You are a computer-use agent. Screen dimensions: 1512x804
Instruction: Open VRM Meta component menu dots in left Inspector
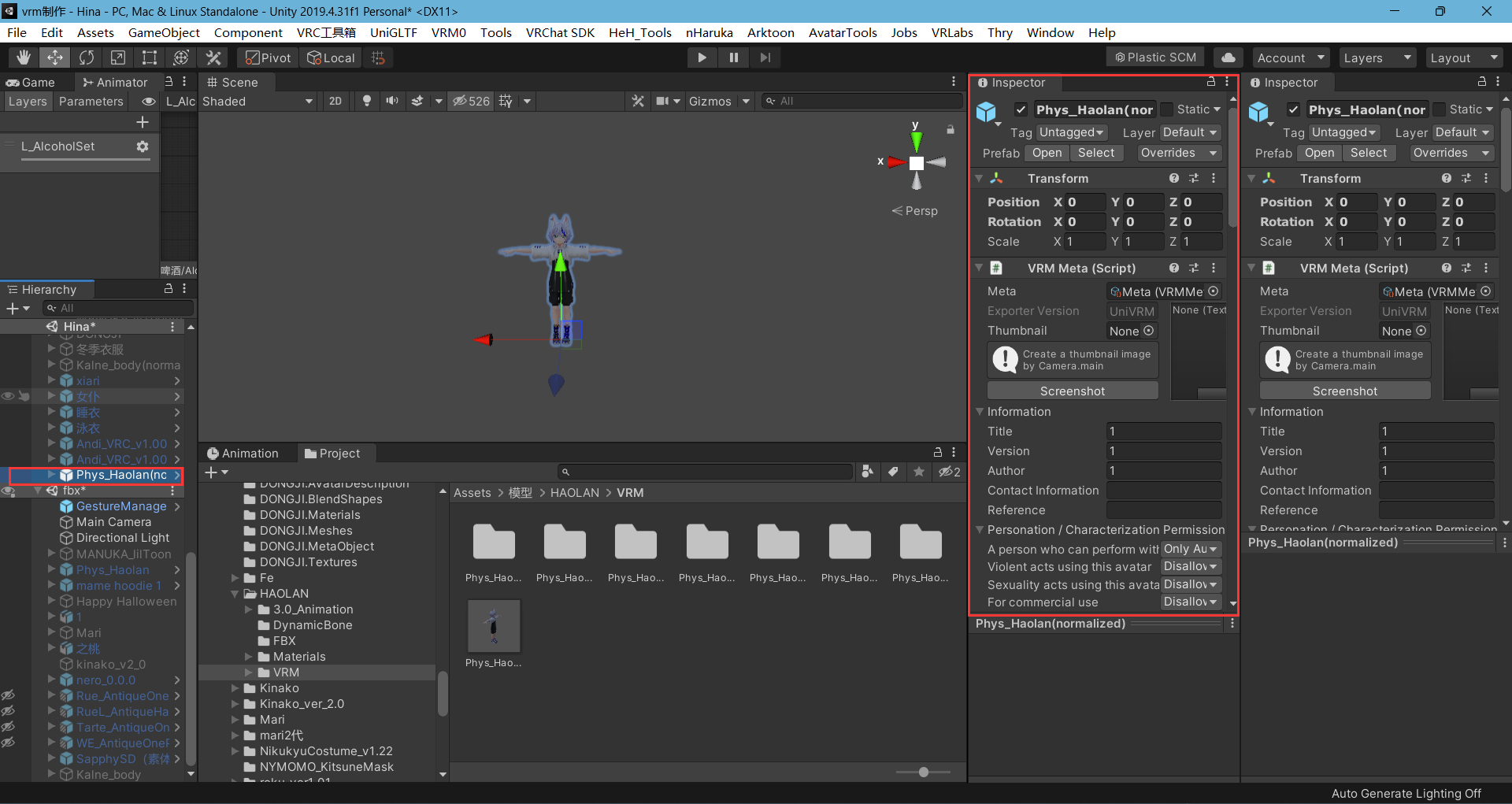1214,269
